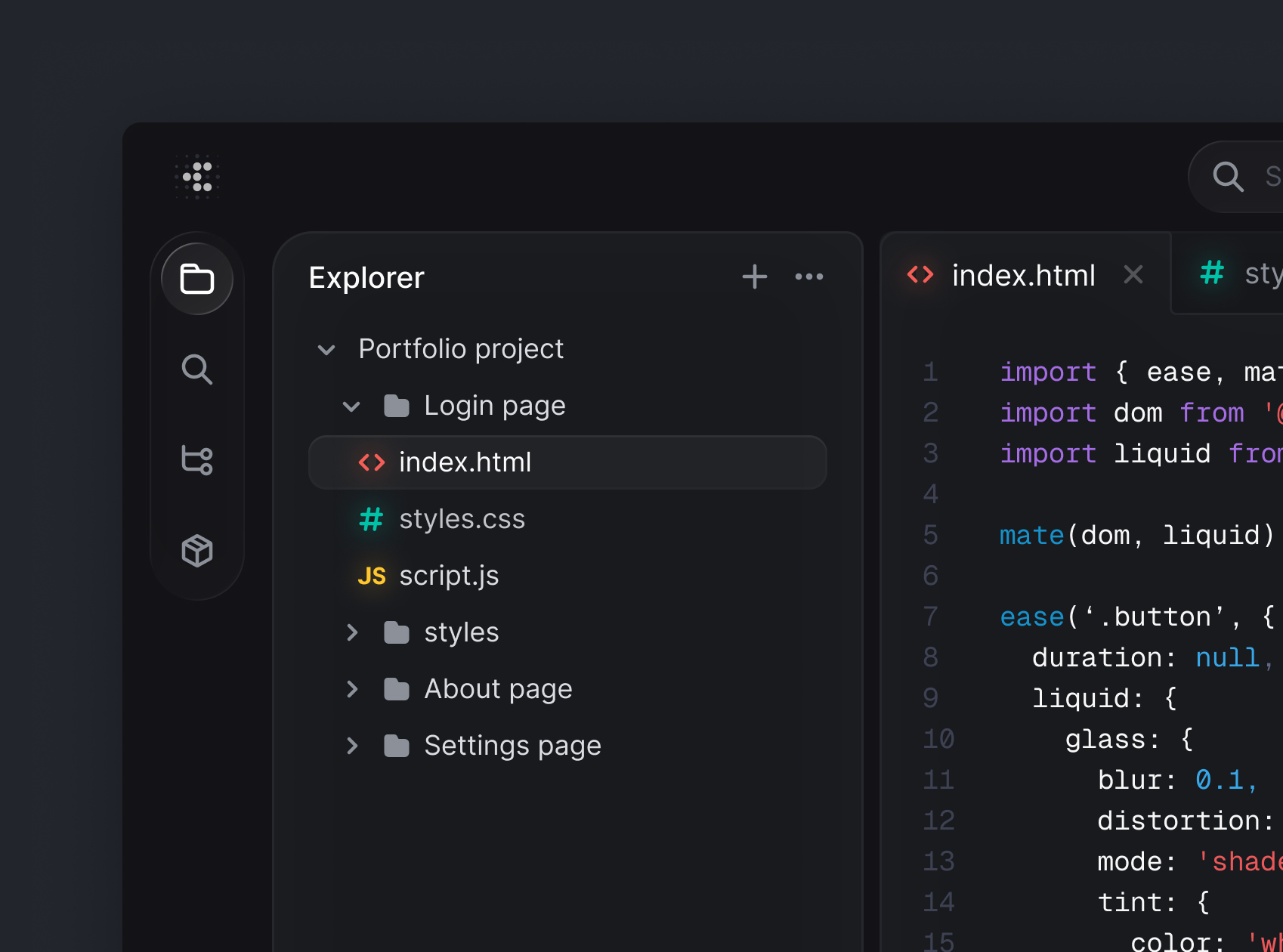Close the index.html tab
Screen dimensions: 1283x952
coord(1133,274)
